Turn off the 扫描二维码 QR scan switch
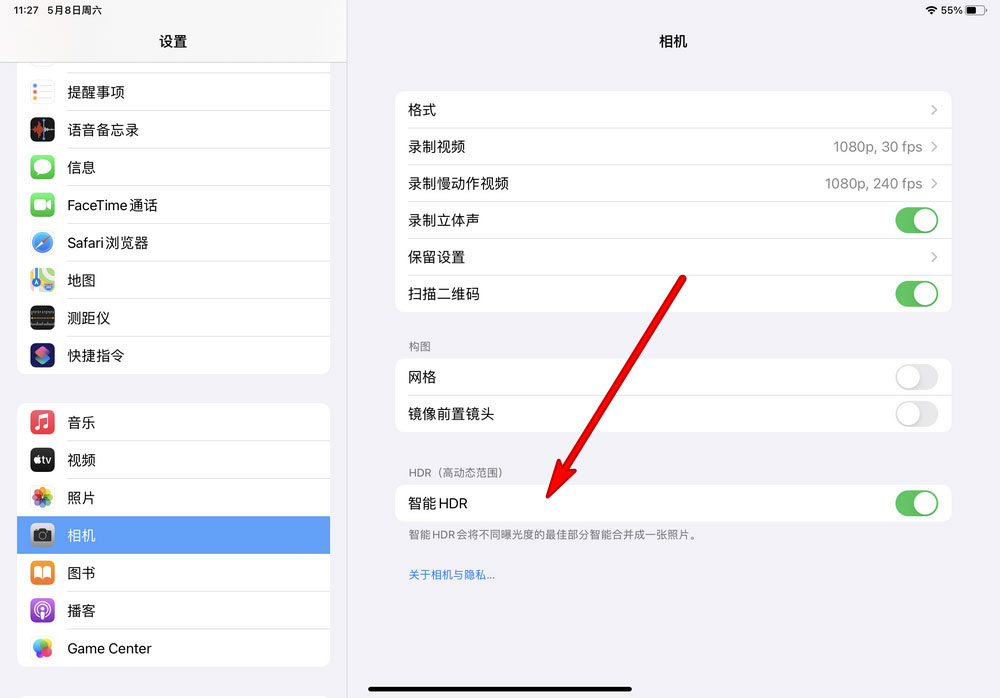Viewport: 1000px width, 698px height. [916, 294]
